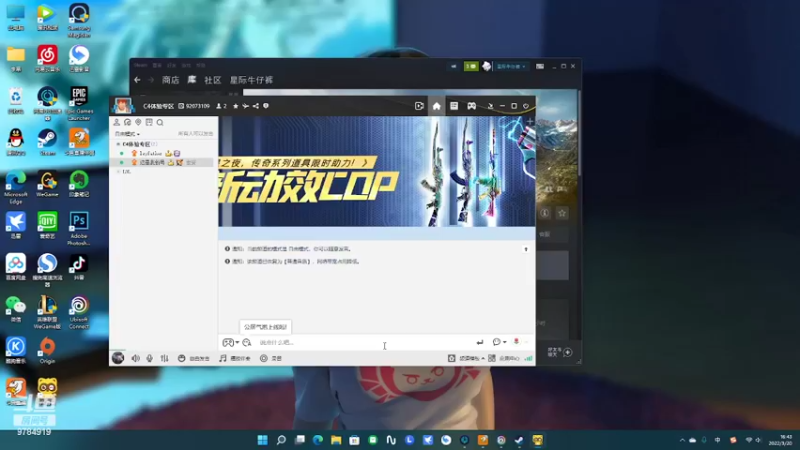Image resolution: width=800 pixels, height=450 pixels.
Task: Click the online member count icon
Action: (x=221, y=106)
